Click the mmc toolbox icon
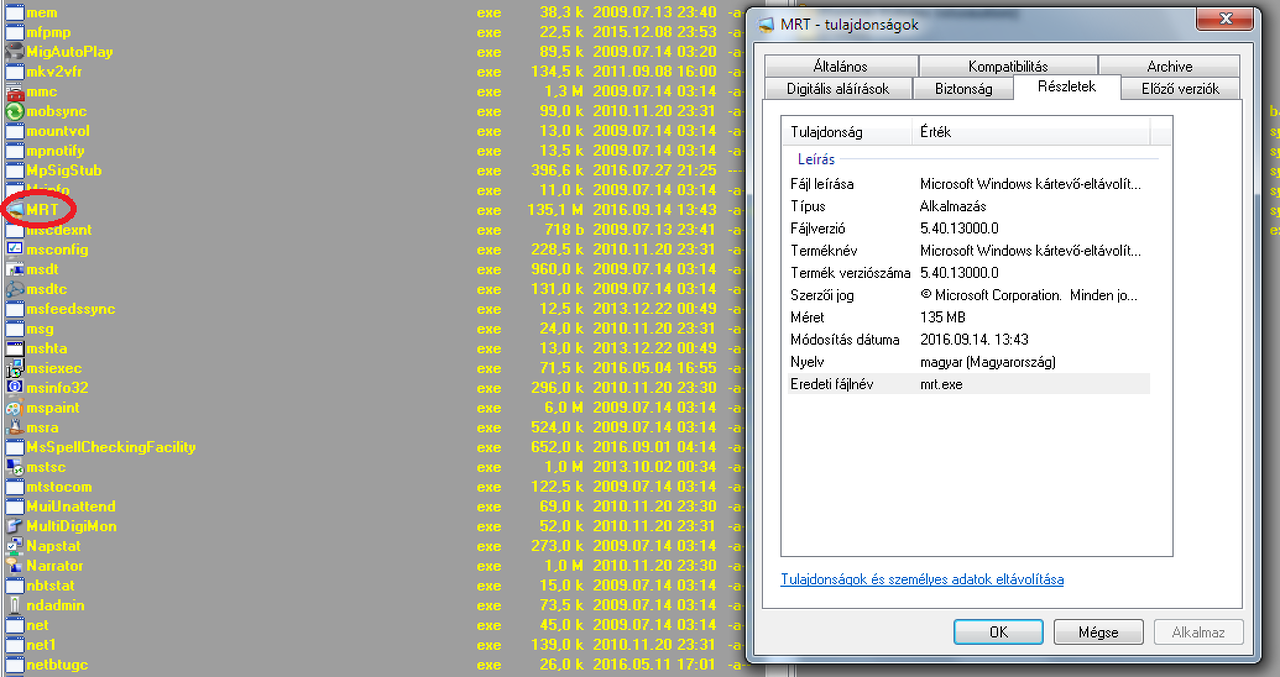Viewport: 1280px width, 677px height. (x=14, y=92)
